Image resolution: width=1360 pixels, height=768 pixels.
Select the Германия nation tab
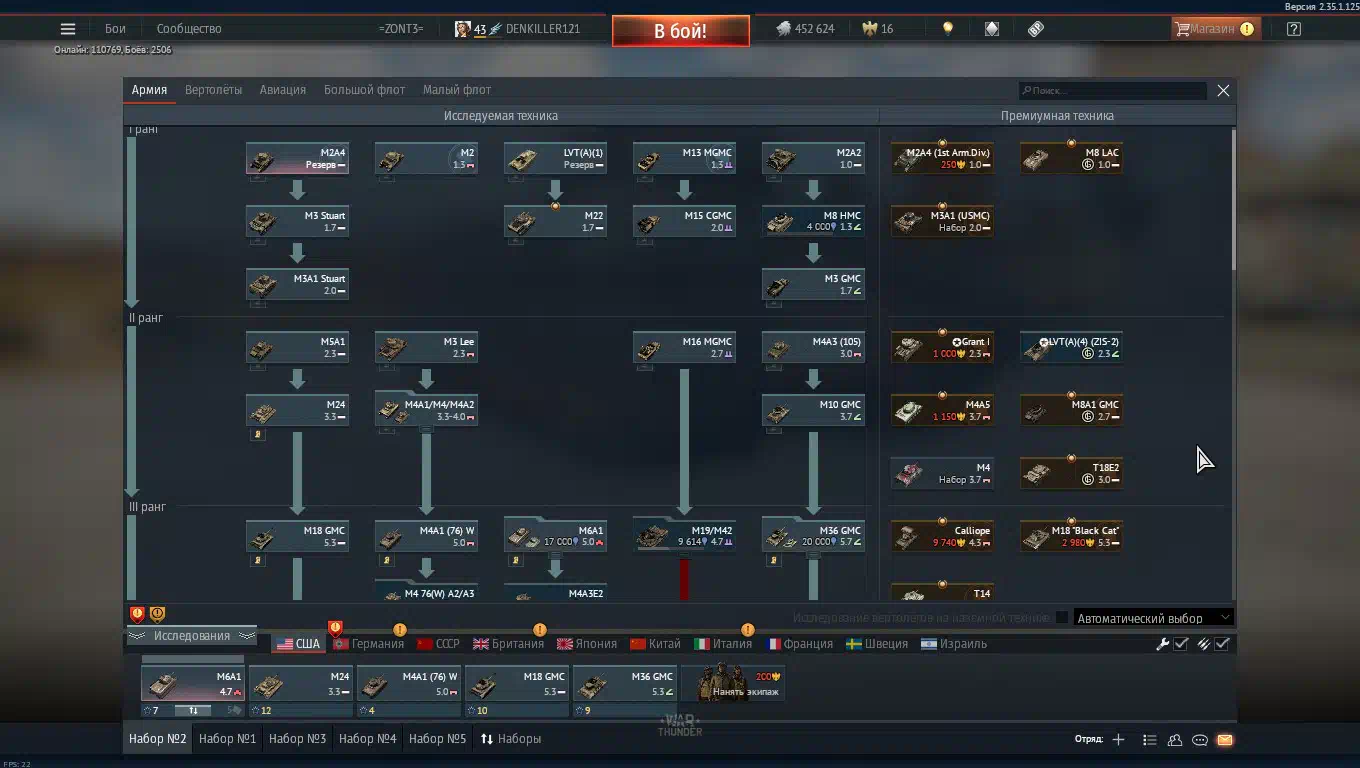click(368, 644)
